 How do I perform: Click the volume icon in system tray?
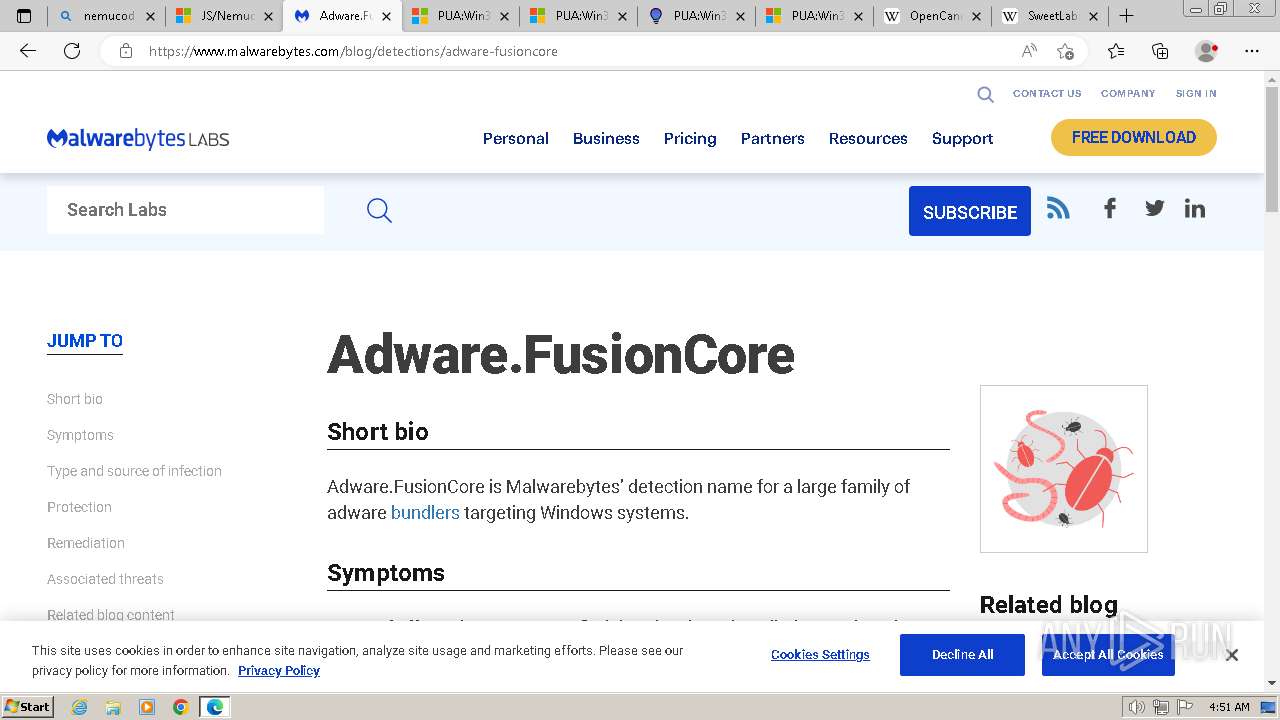(1136, 707)
